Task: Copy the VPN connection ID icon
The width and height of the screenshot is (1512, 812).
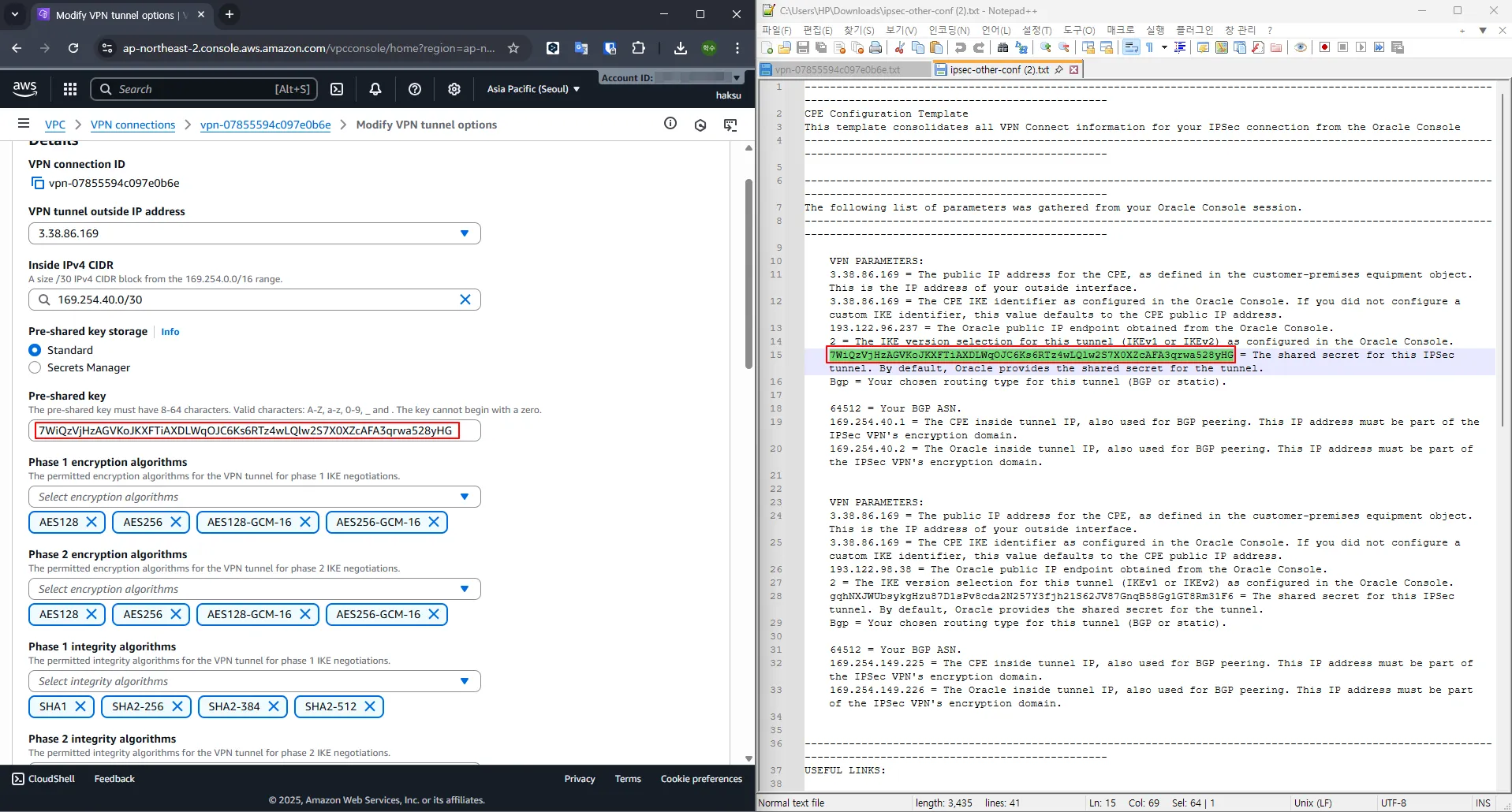Action: point(37,183)
